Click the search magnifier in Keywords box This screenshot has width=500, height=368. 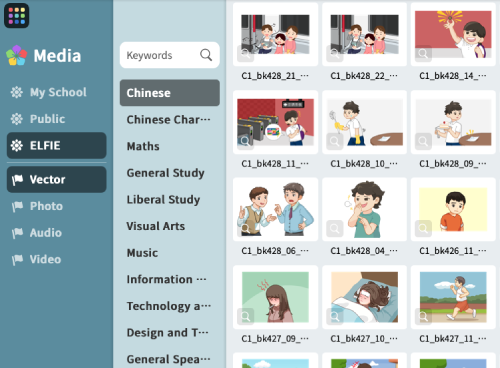206,55
